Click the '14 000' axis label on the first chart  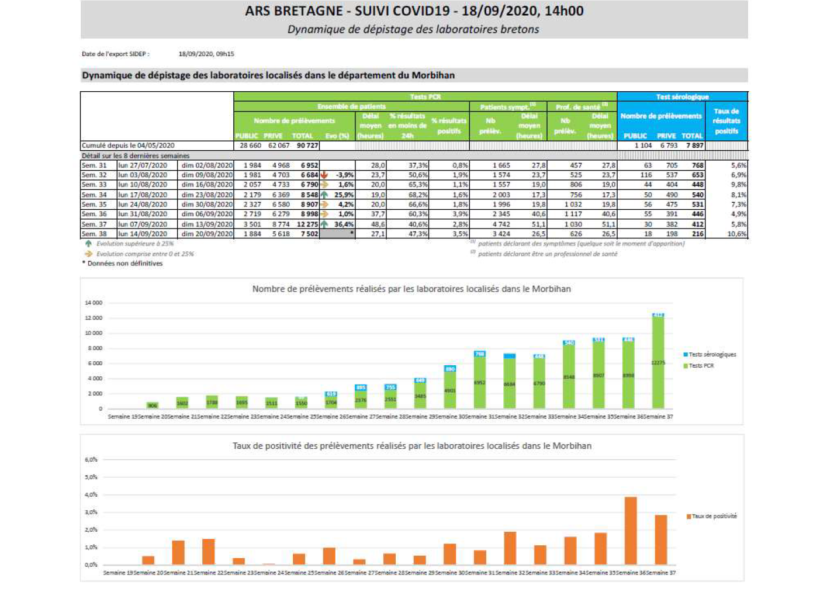tap(94, 303)
